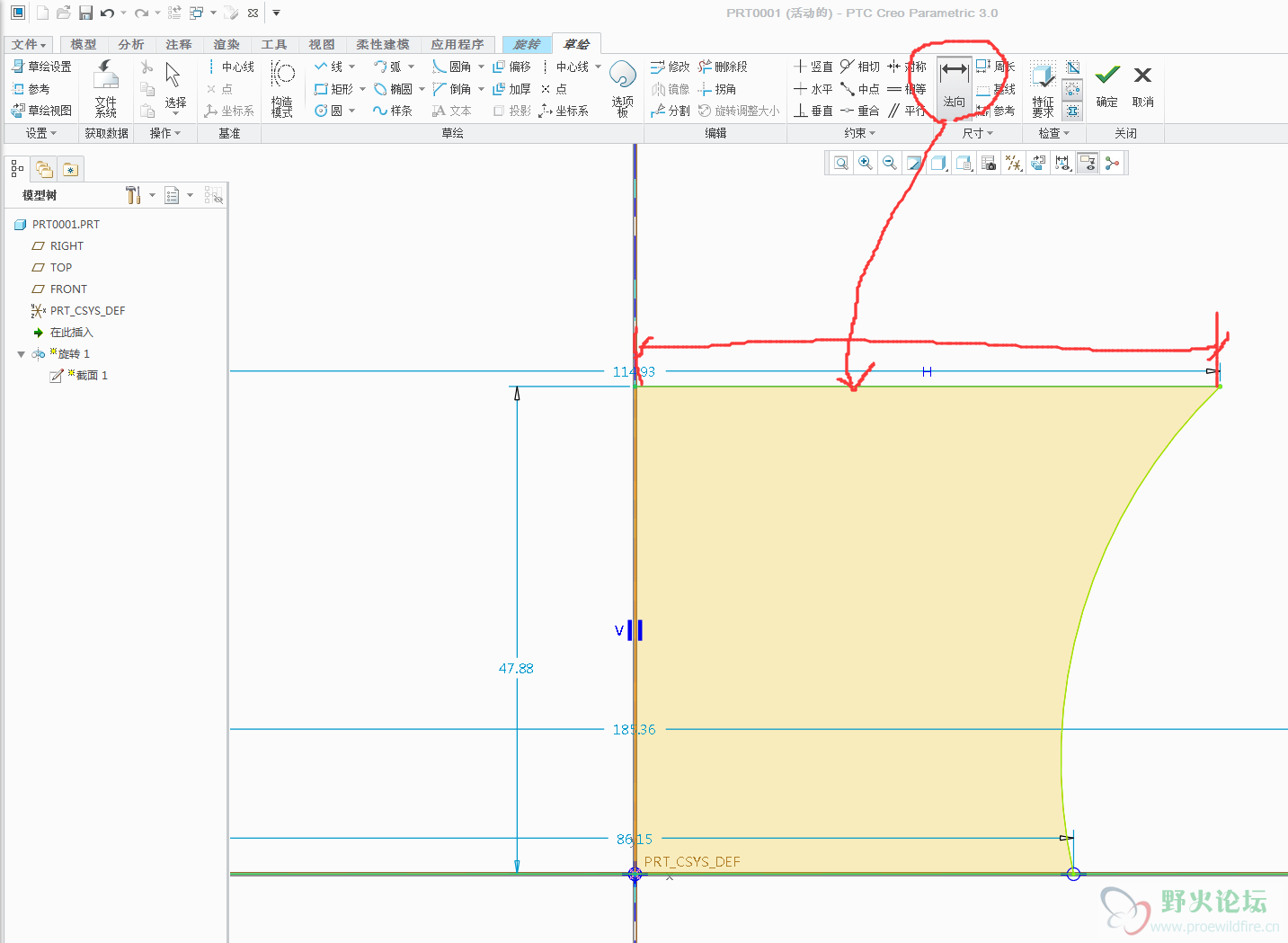Click the Undo arrow icon
The width and height of the screenshot is (1288, 943).
108,13
